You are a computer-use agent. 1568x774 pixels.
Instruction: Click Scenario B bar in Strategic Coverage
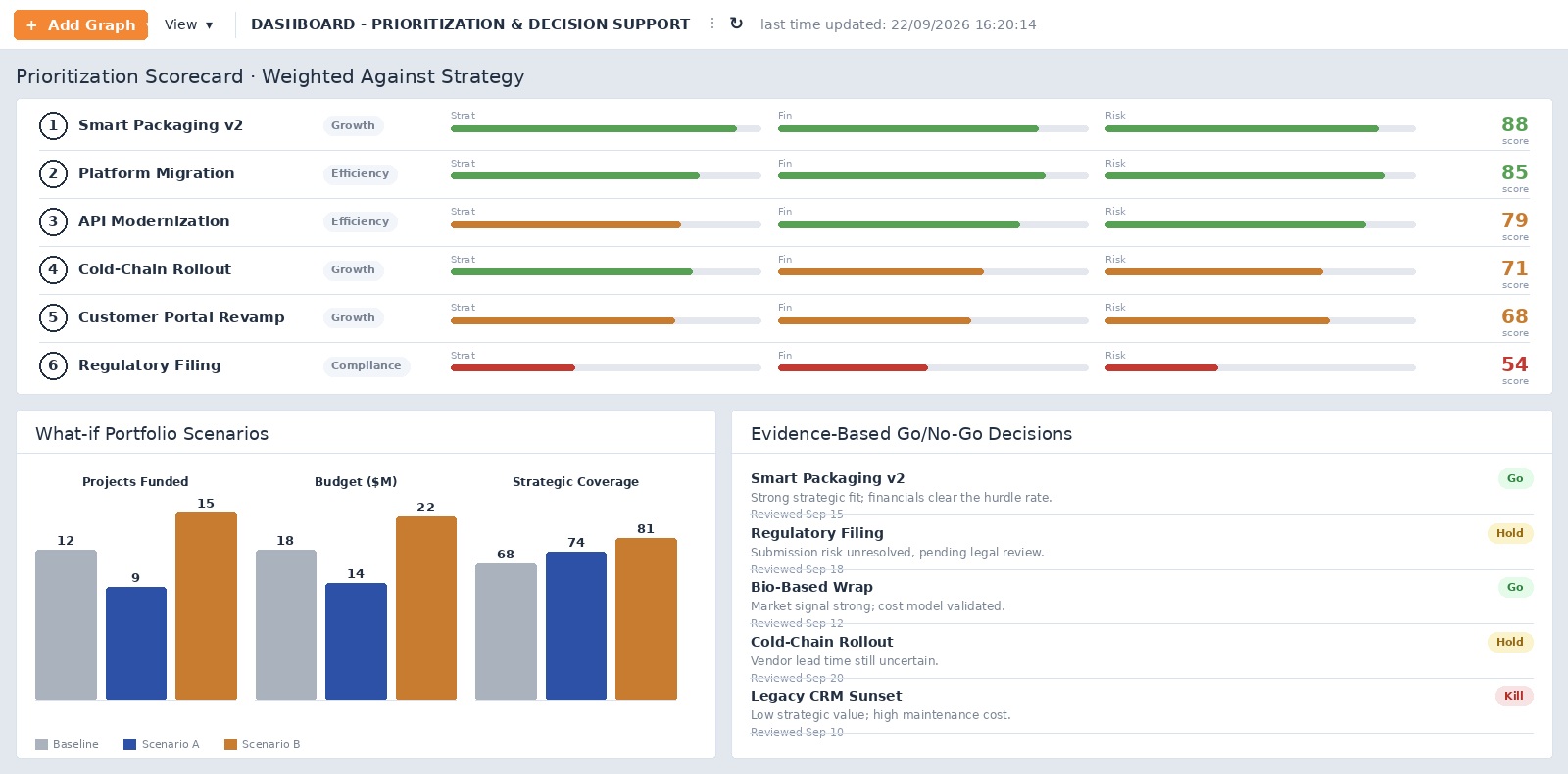(646, 619)
